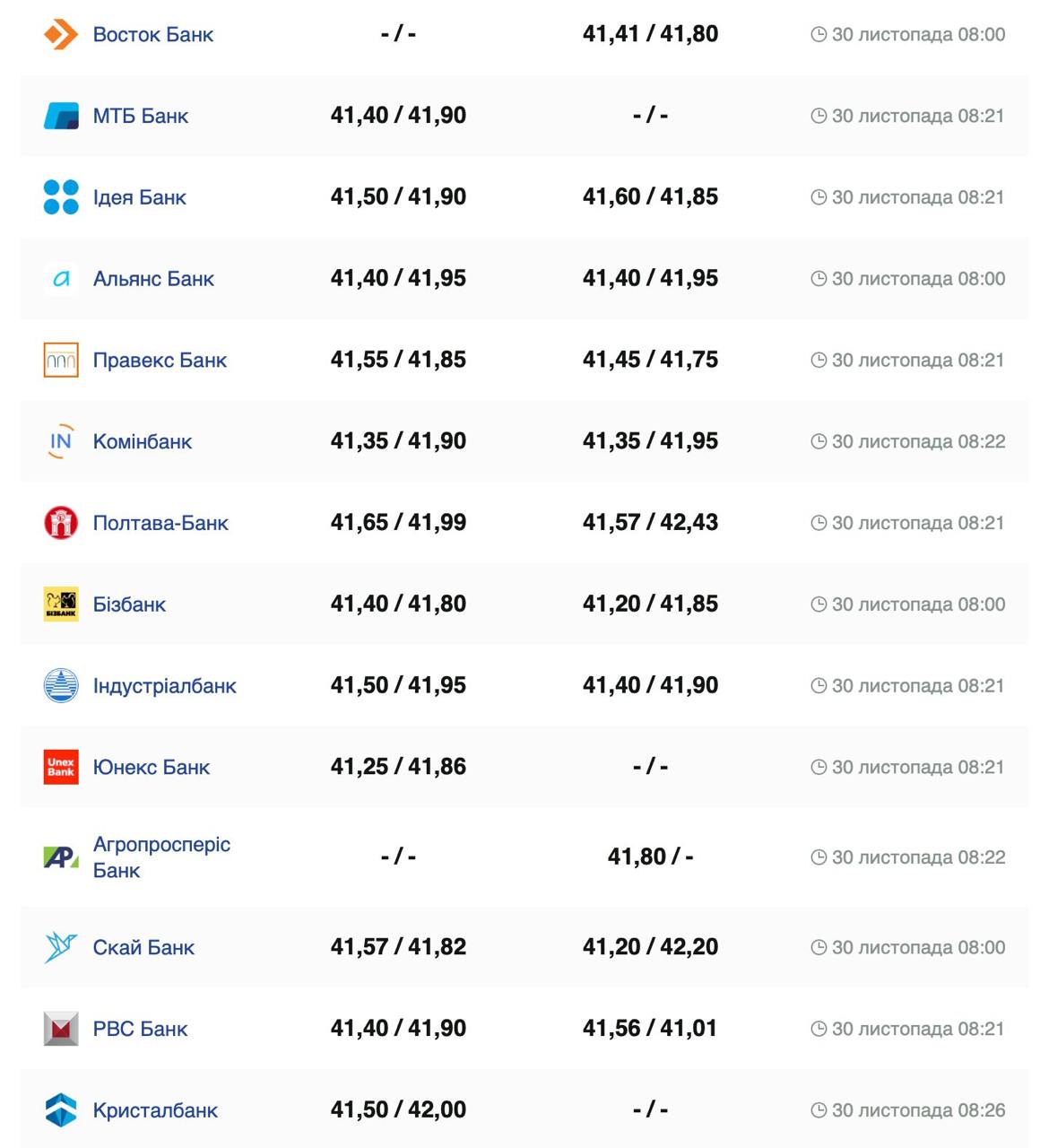
Task: Open the Альянс Банк link
Action: click(x=153, y=279)
